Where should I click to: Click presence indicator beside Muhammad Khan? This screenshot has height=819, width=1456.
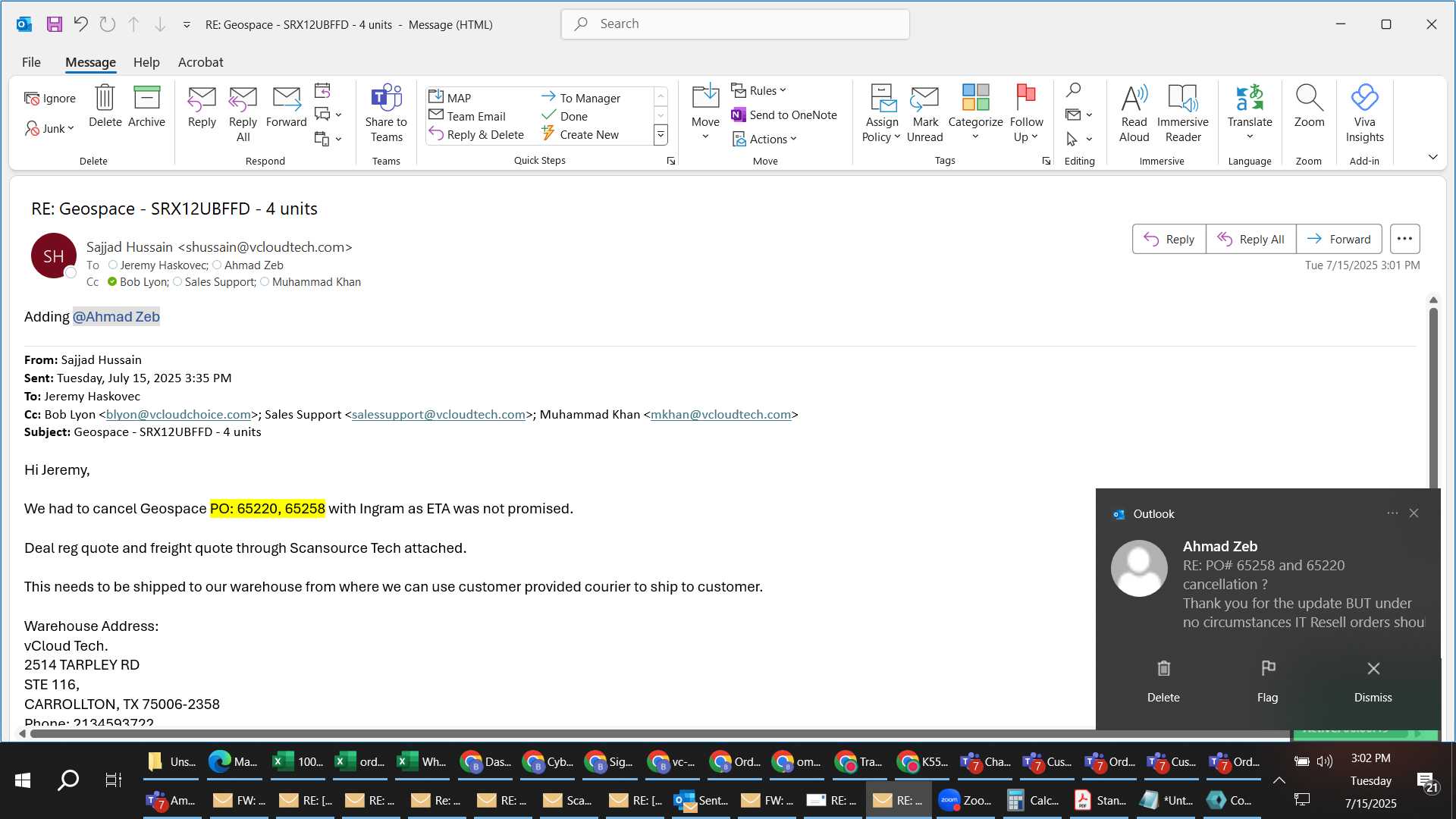coord(265,281)
